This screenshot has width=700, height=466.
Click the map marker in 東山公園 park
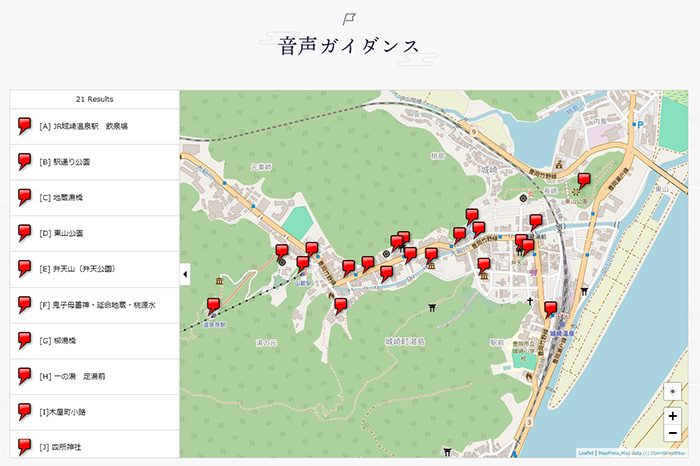tap(583, 181)
